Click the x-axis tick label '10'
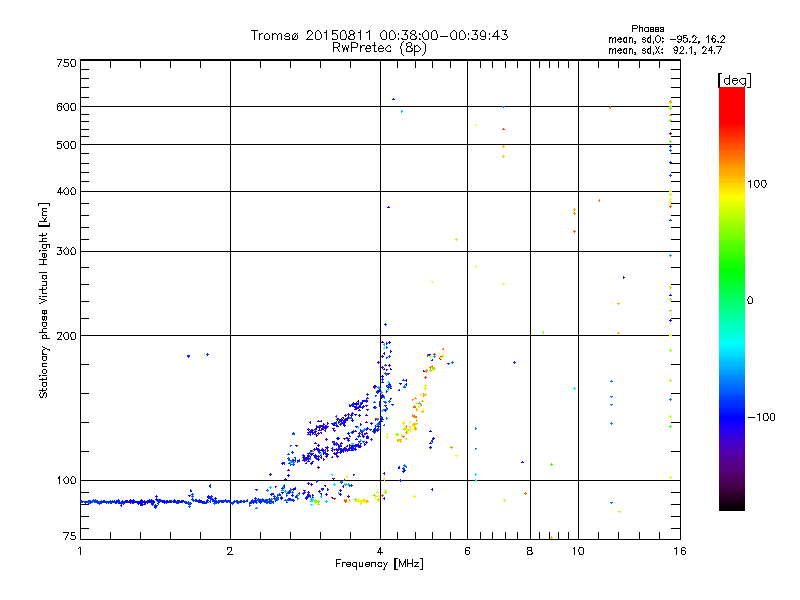The width and height of the screenshot is (800, 600). (578, 551)
